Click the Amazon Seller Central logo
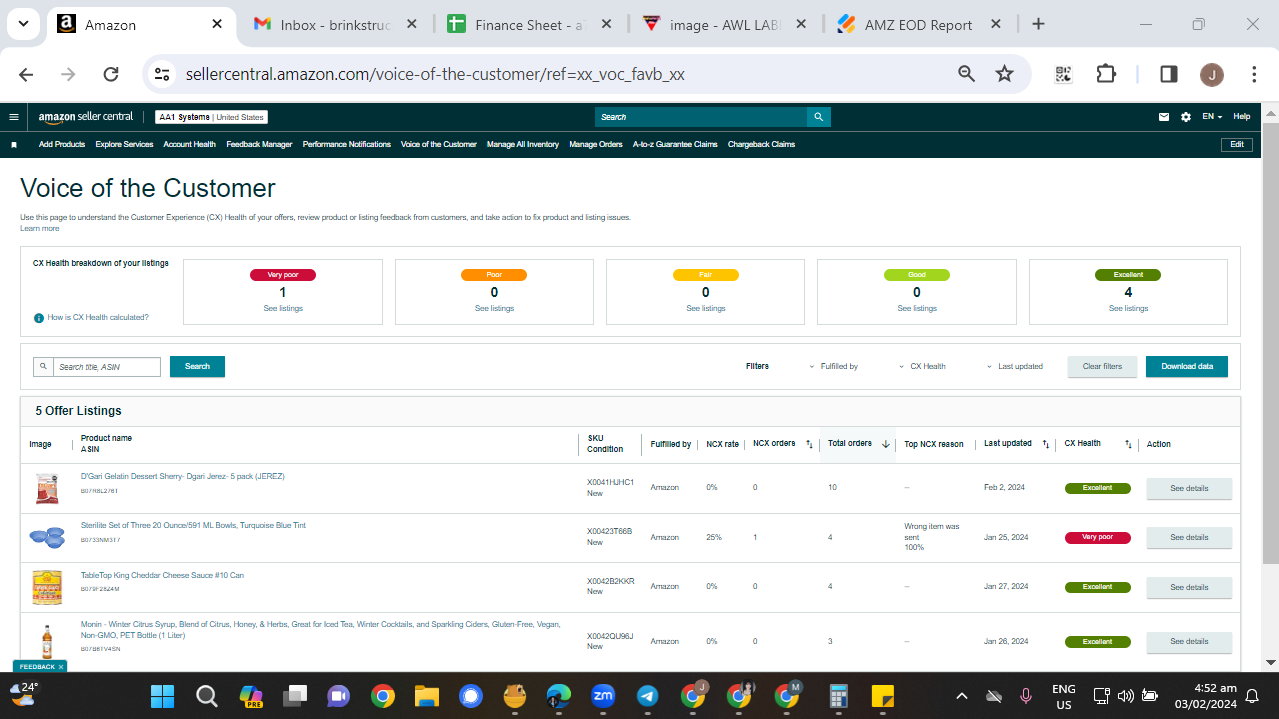1279x719 pixels. [x=86, y=117]
